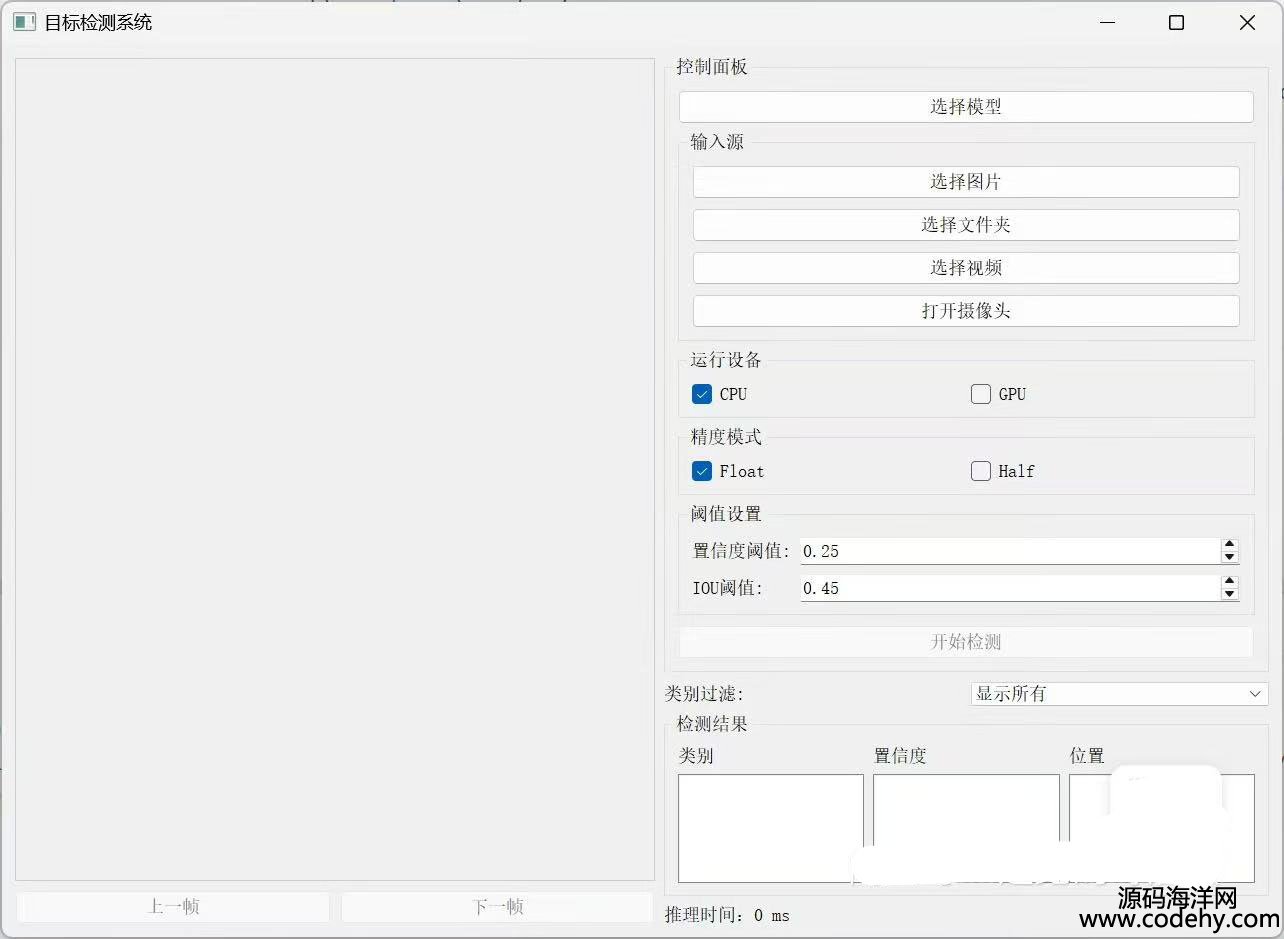Screen dimensions: 1284x939
Task: Toggle the Float precision checkbox
Action: tap(702, 471)
